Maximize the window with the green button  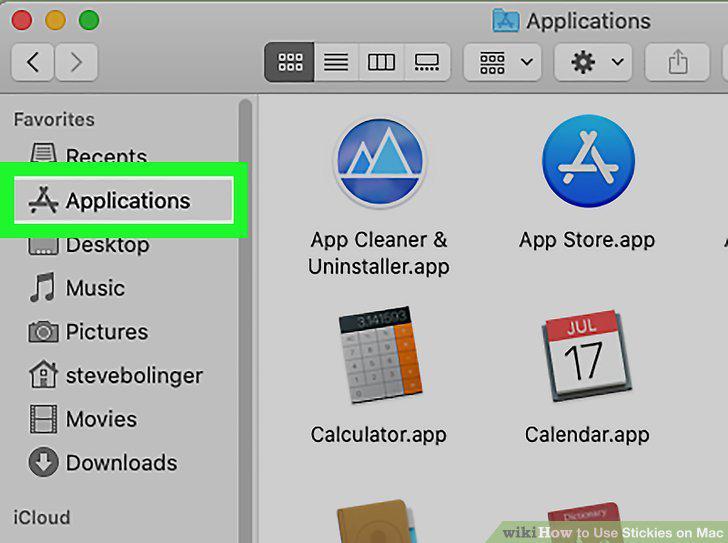coord(89,20)
